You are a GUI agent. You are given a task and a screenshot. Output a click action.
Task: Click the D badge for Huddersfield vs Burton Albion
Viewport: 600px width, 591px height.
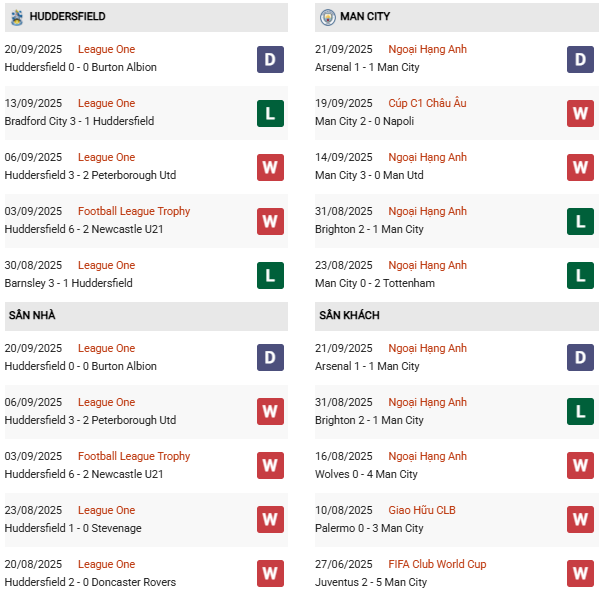tap(270, 59)
